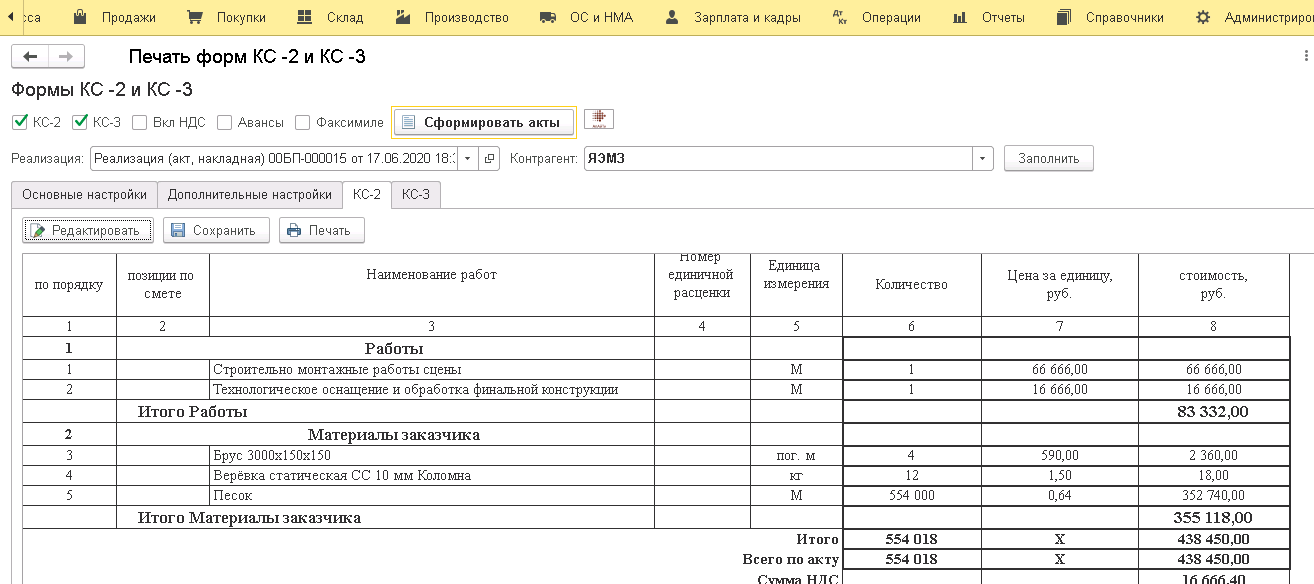Click the Технологическое оснащение row name cell

431,389
